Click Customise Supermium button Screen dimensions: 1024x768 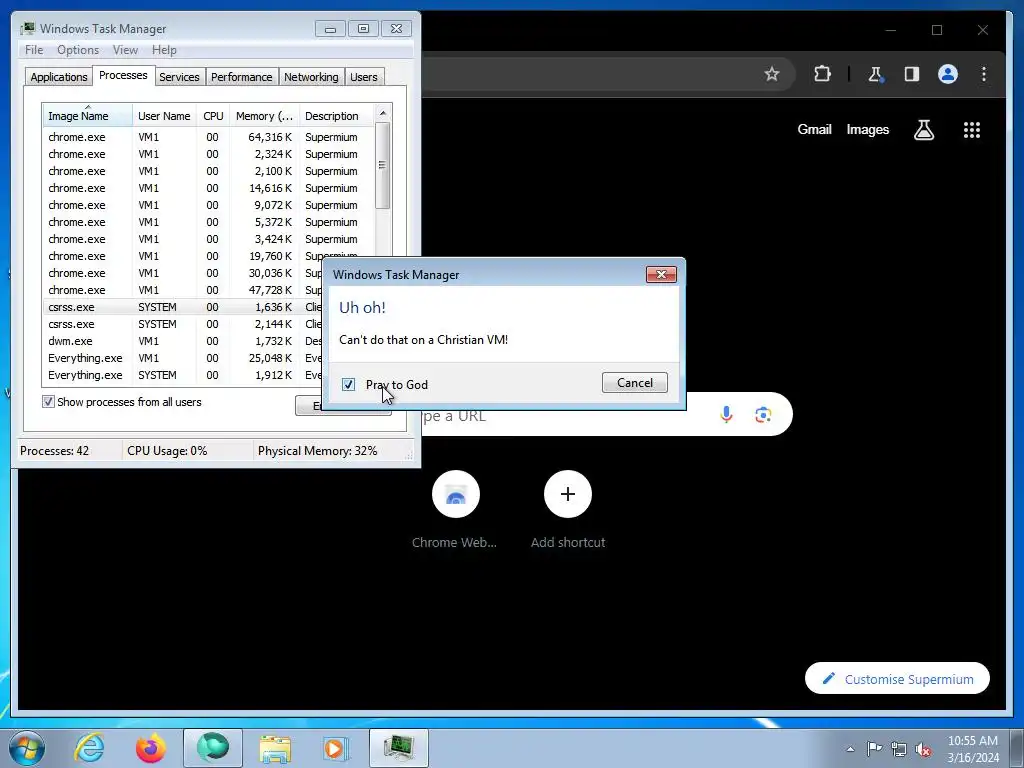point(897,679)
